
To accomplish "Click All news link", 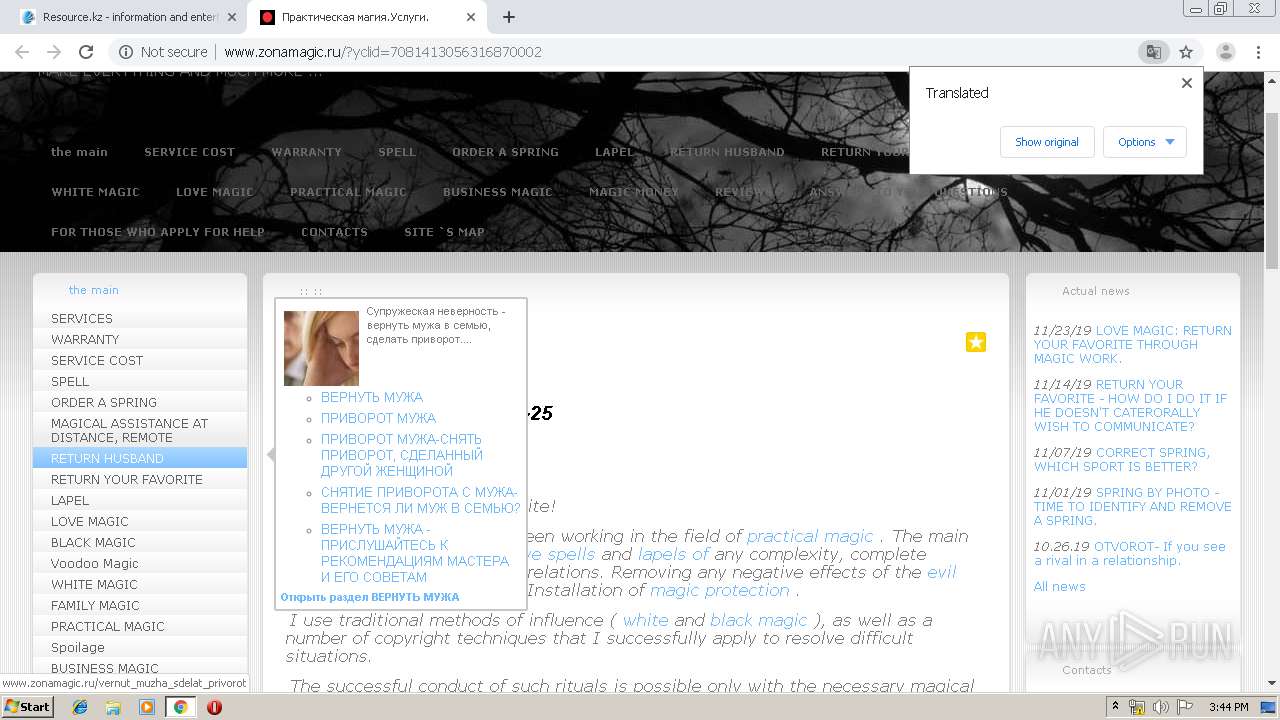I will [x=1059, y=586].
